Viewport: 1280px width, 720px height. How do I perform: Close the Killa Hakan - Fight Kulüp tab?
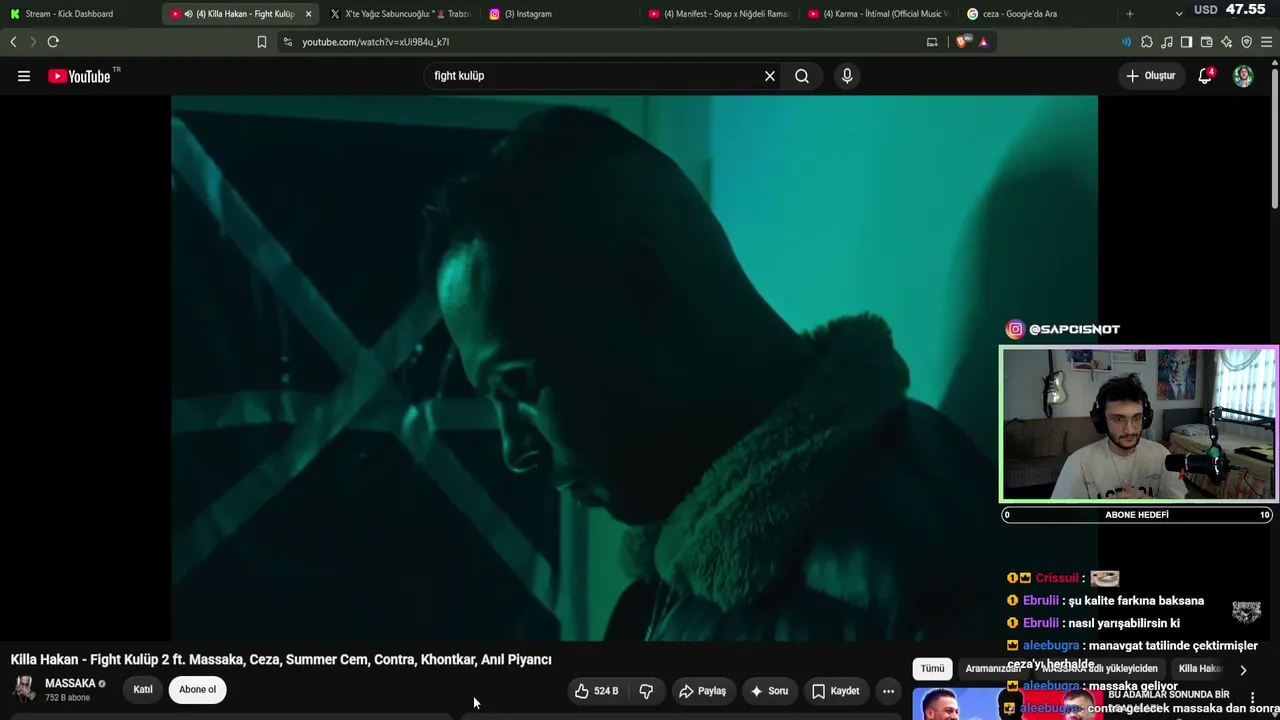click(308, 14)
